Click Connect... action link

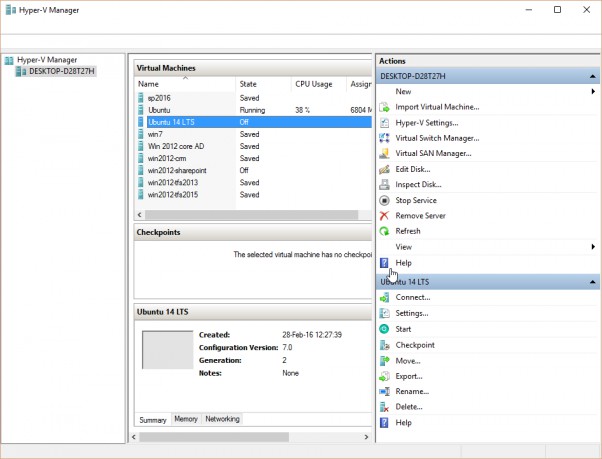[x=413, y=297]
